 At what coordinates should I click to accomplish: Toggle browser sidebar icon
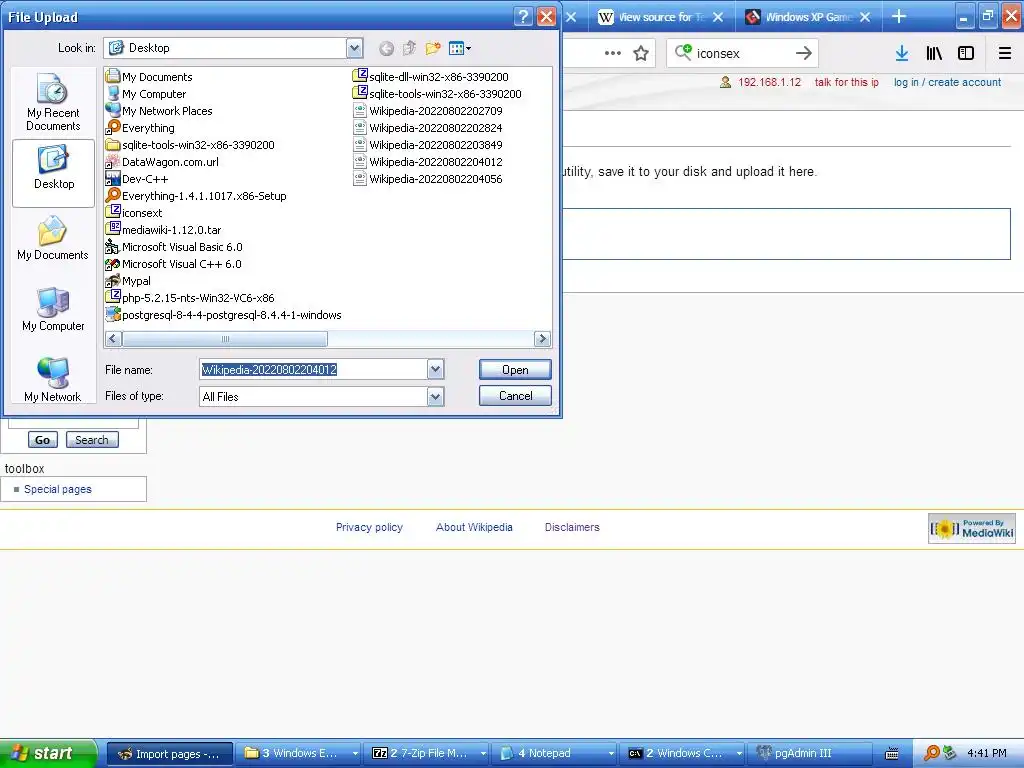[966, 54]
